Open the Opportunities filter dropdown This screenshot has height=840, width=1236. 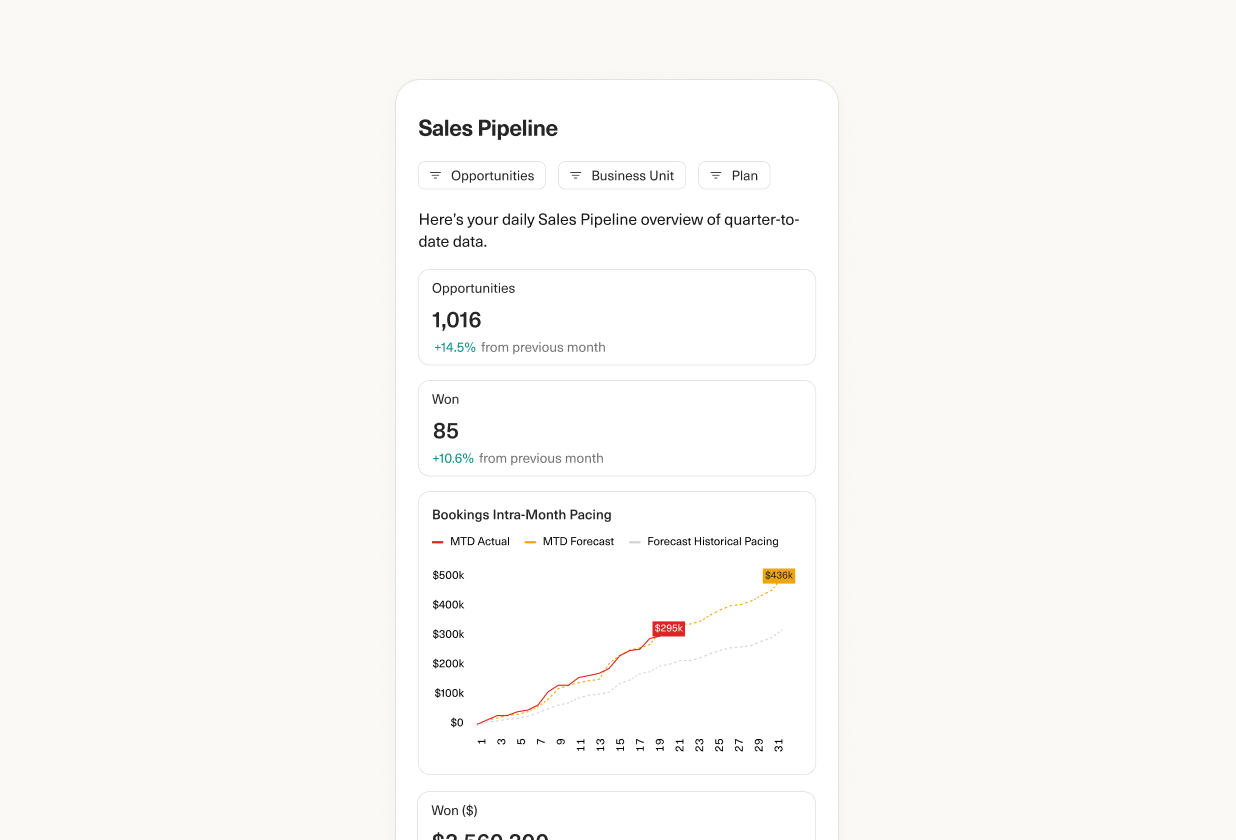[x=481, y=175]
